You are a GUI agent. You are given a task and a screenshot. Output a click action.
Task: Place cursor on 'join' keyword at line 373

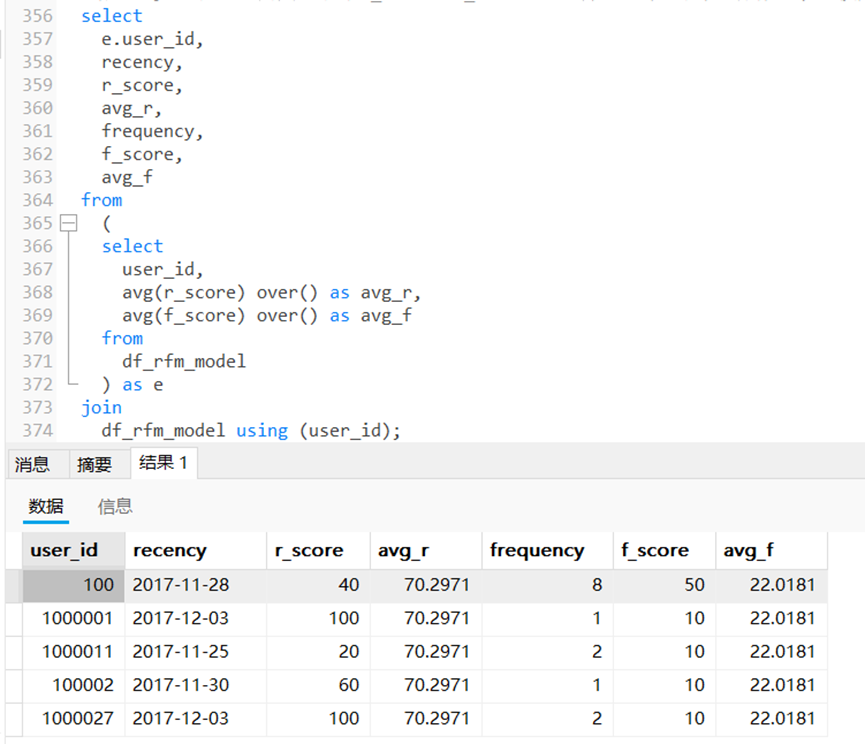click(x=102, y=408)
